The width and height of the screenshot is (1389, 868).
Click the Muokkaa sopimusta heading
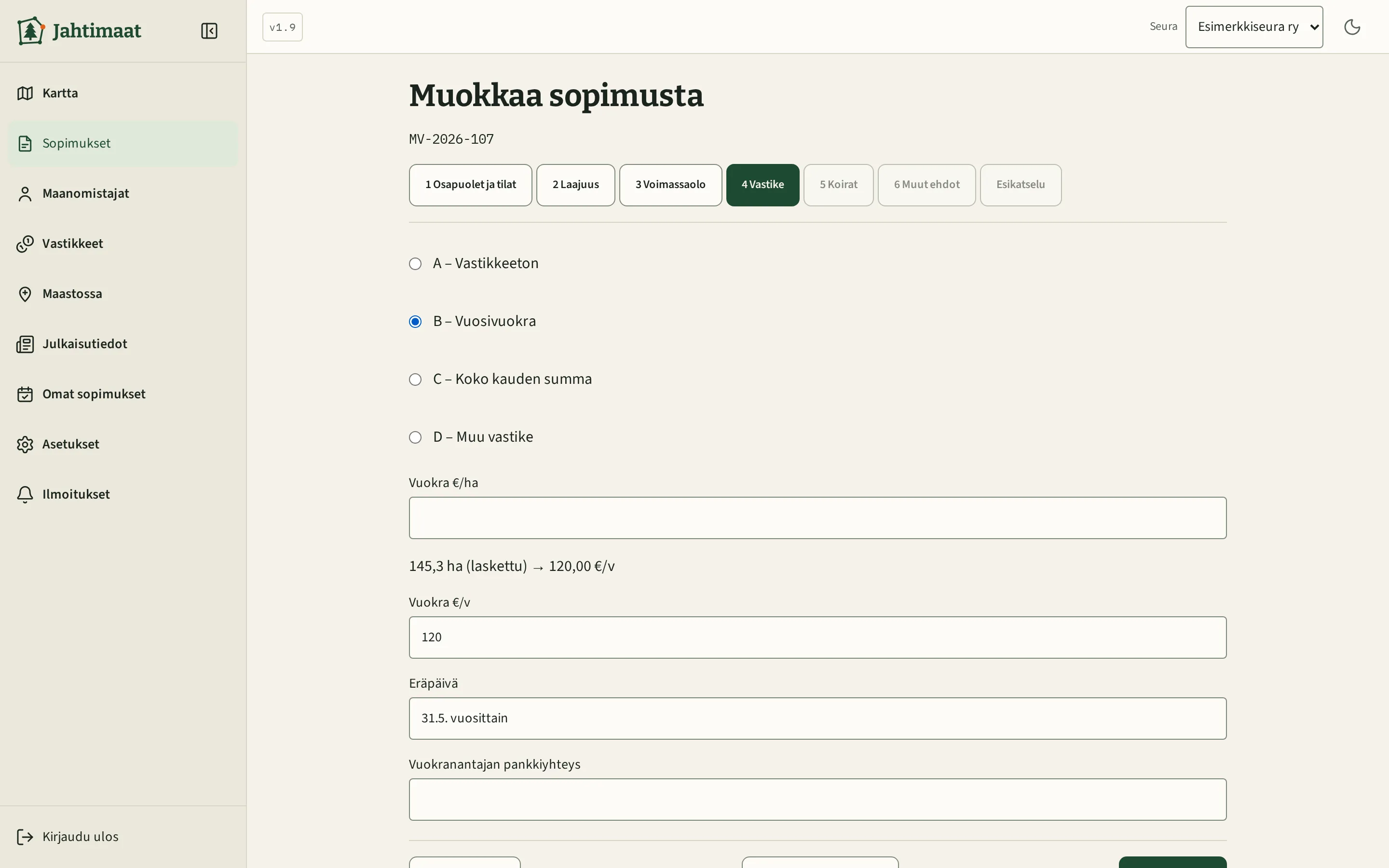[556, 95]
